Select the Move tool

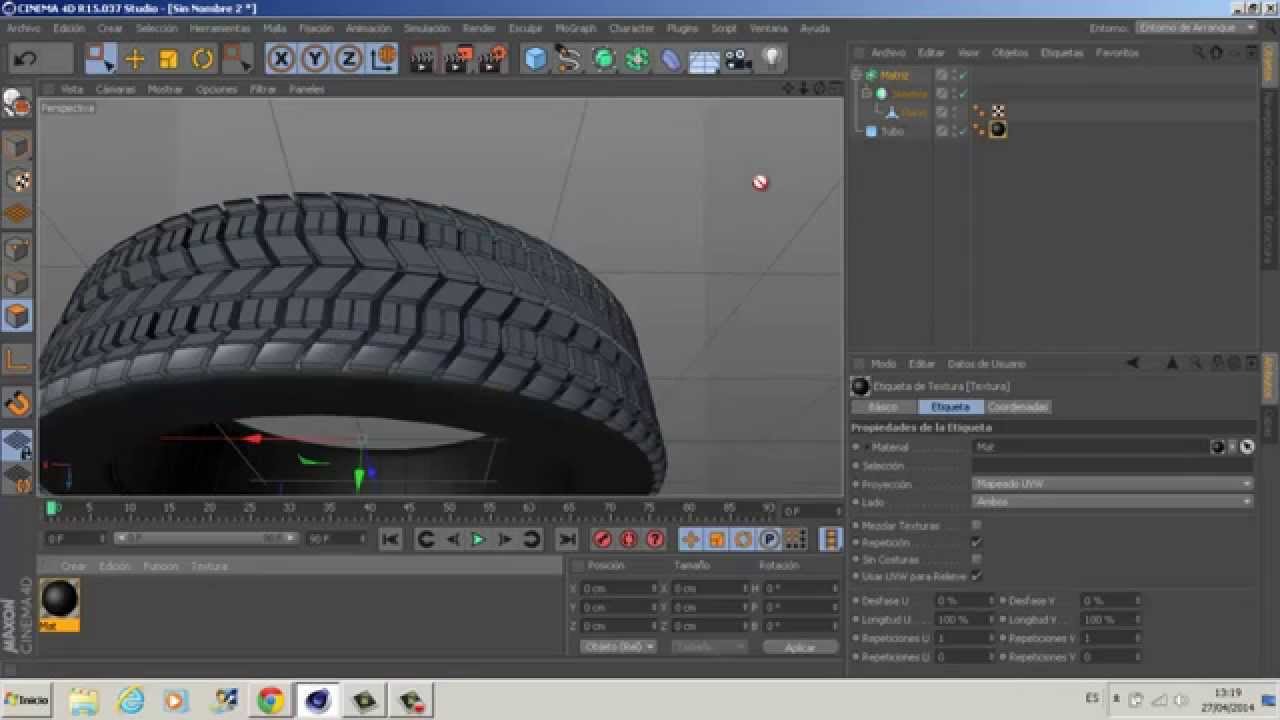coord(134,59)
